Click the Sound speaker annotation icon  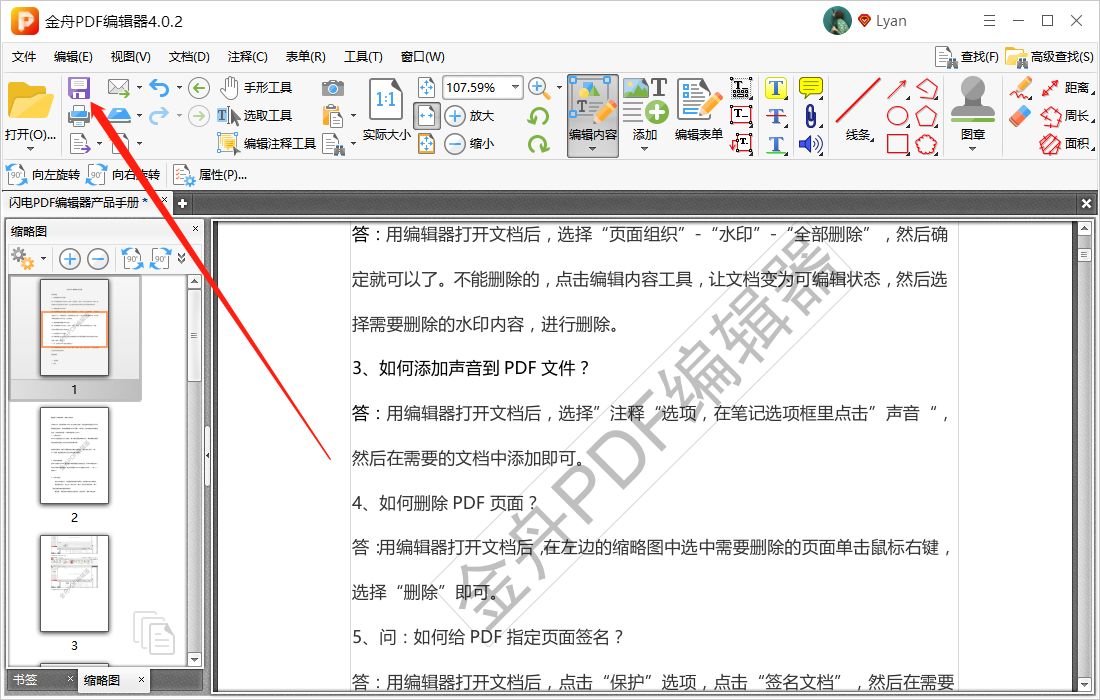tap(811, 144)
